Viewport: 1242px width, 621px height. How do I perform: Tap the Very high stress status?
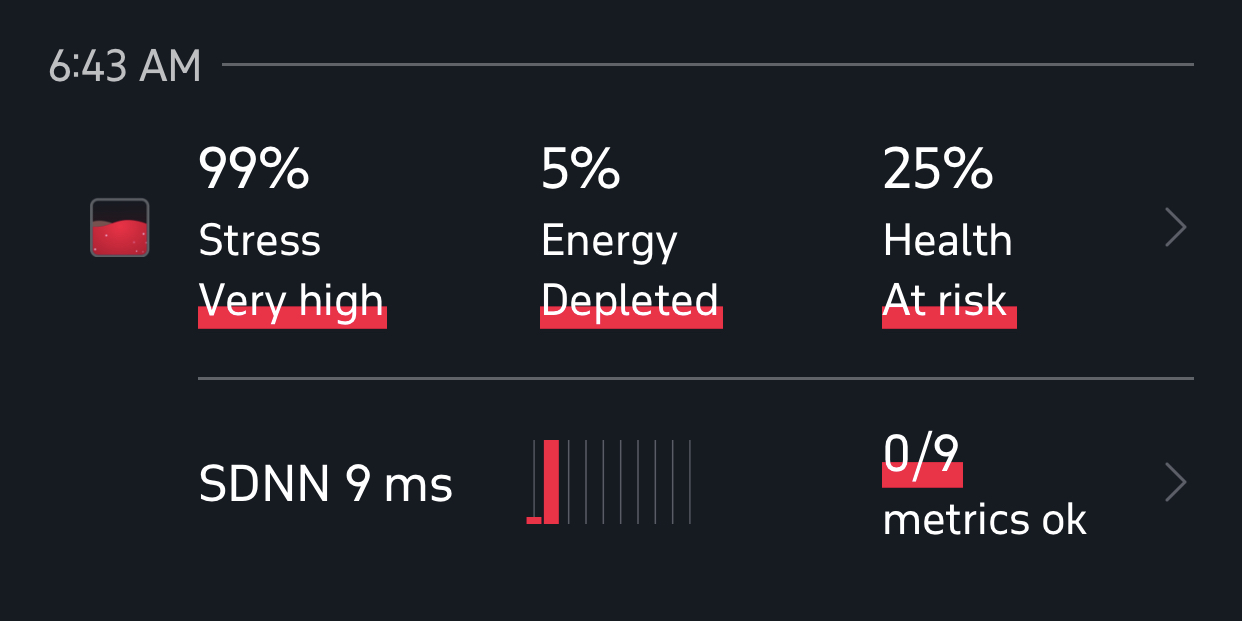click(292, 301)
